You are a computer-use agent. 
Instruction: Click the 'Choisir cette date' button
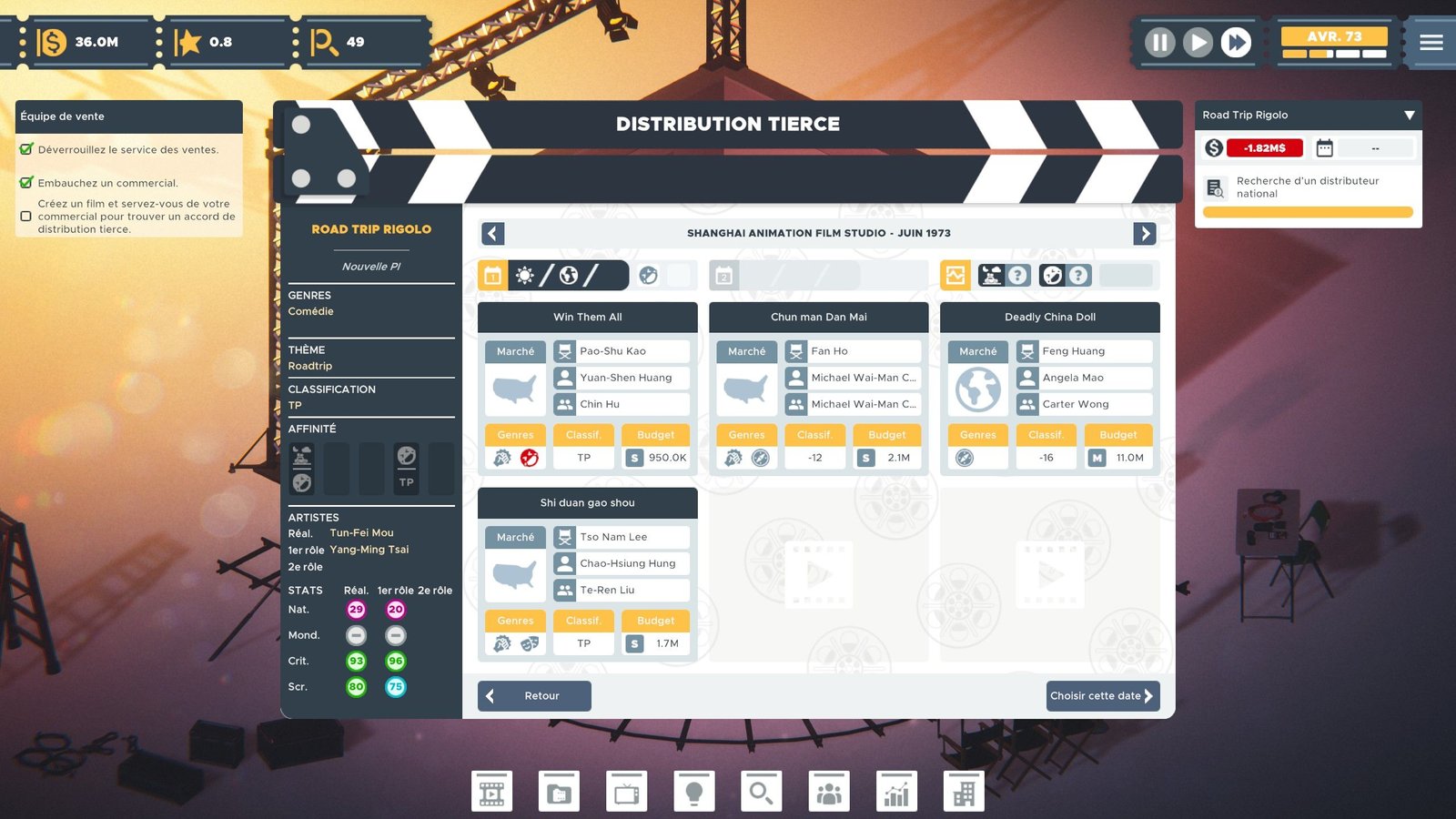(1103, 696)
